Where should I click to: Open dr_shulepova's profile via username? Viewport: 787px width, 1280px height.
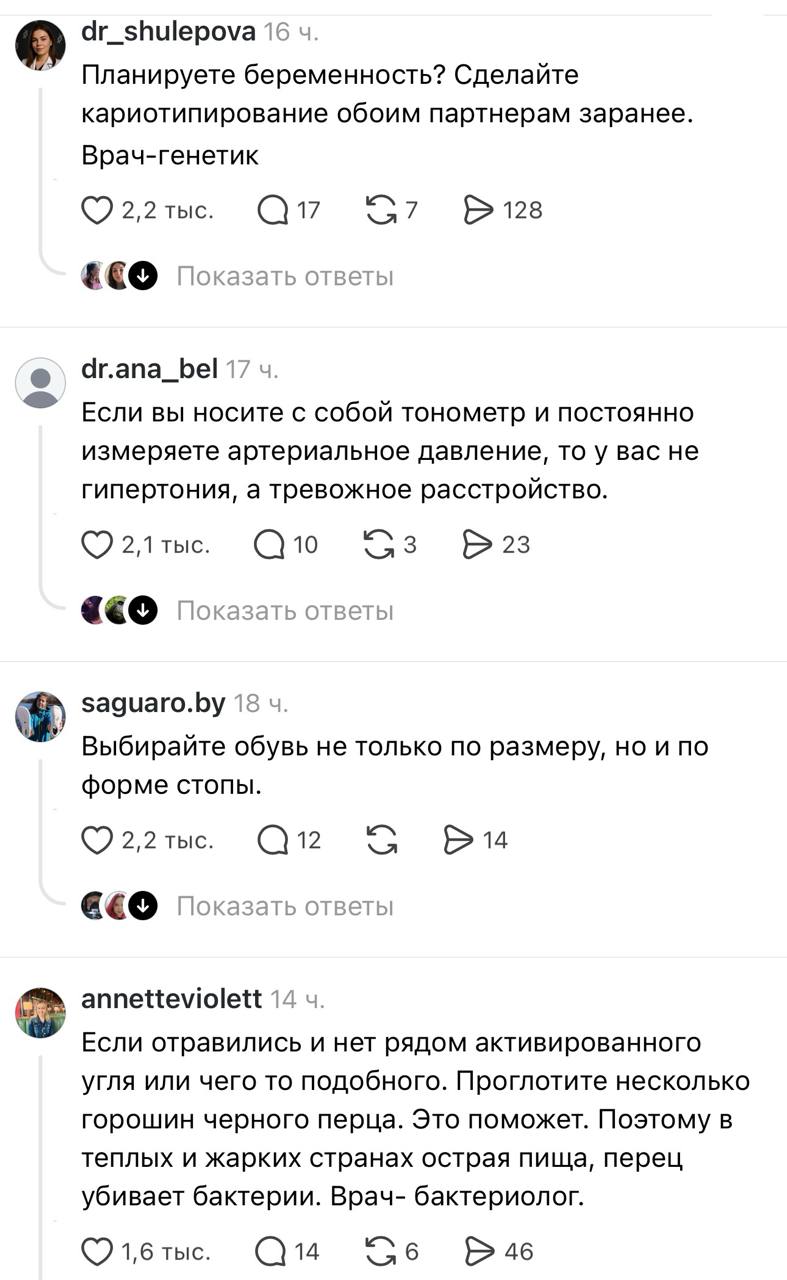point(167,32)
